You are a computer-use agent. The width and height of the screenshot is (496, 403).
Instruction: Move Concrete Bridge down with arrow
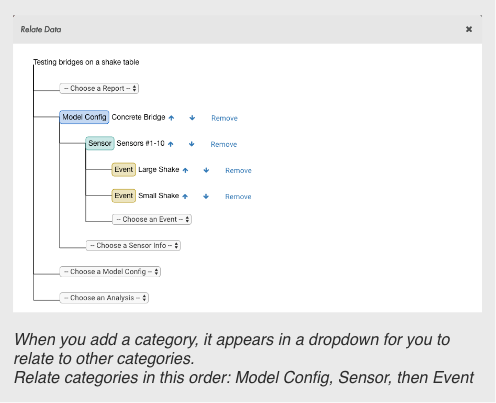192,118
